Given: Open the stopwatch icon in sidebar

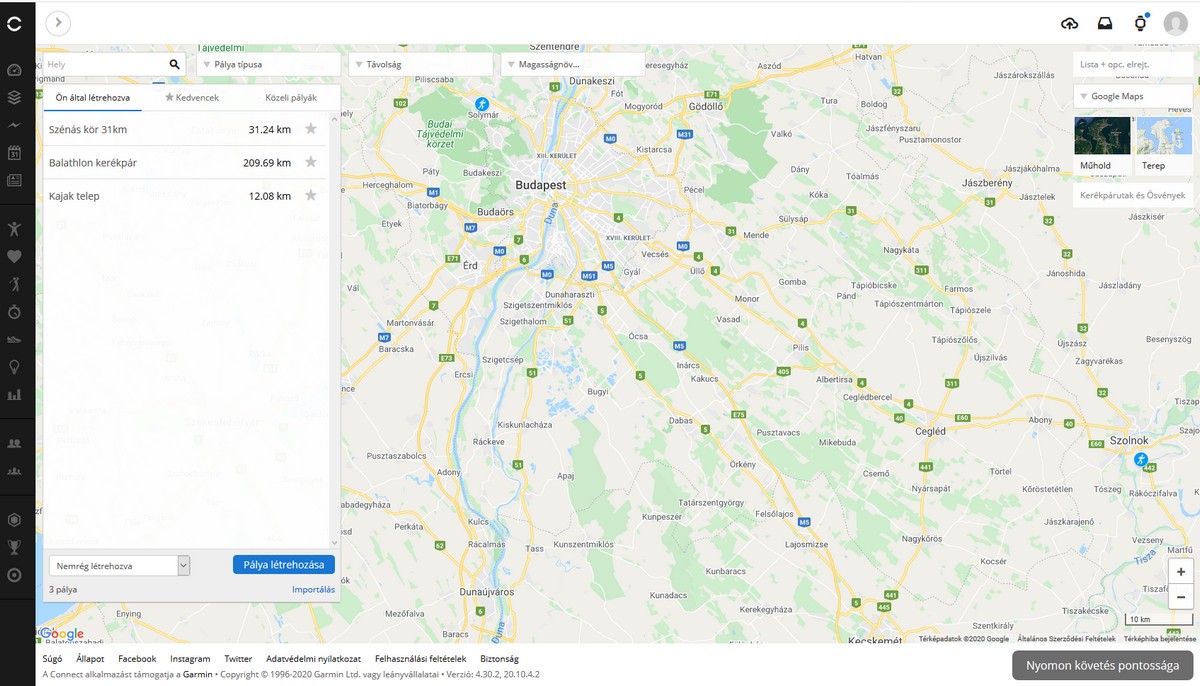Looking at the screenshot, I should click(14, 312).
